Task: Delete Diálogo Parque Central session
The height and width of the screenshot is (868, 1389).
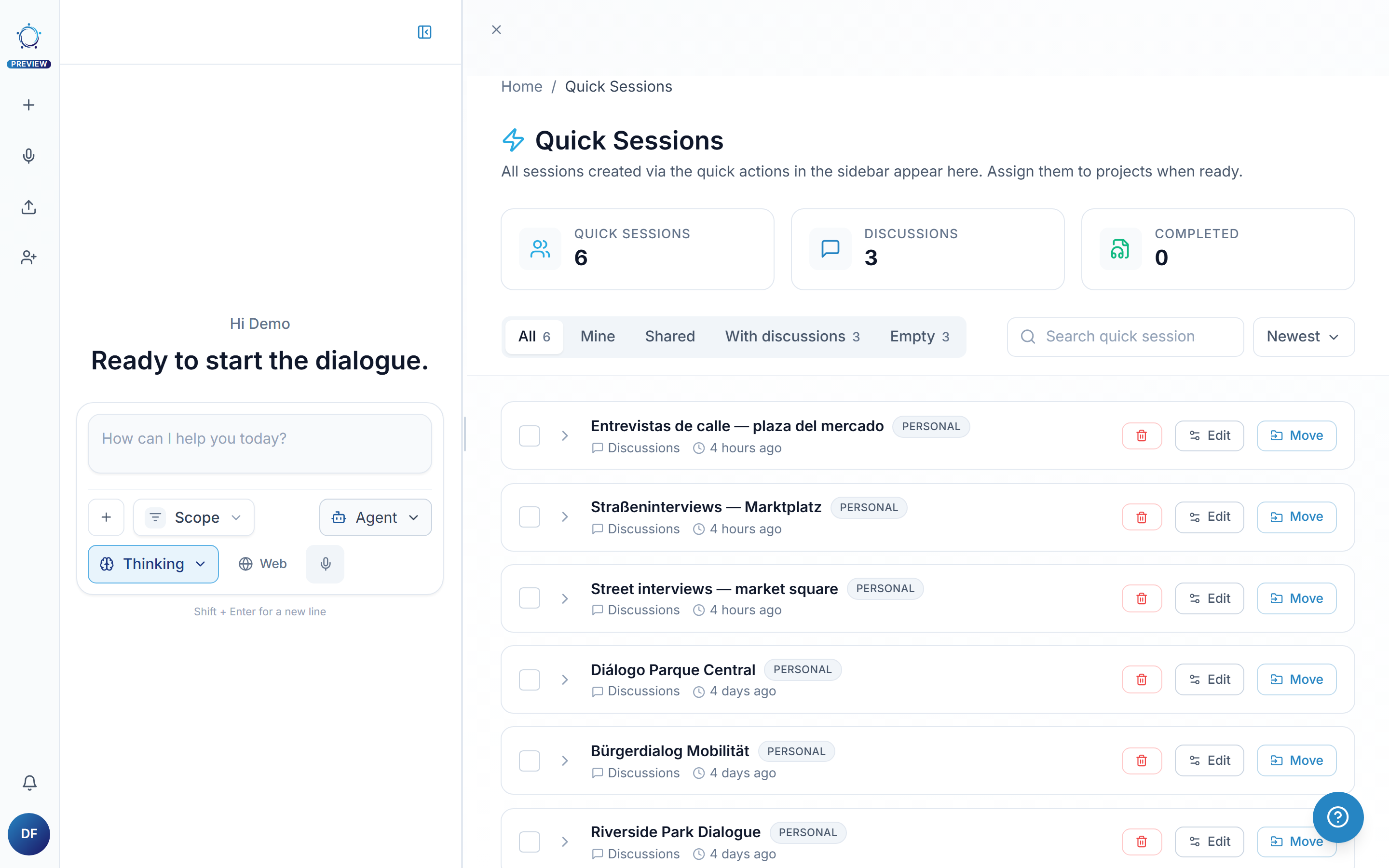Action: point(1142,680)
